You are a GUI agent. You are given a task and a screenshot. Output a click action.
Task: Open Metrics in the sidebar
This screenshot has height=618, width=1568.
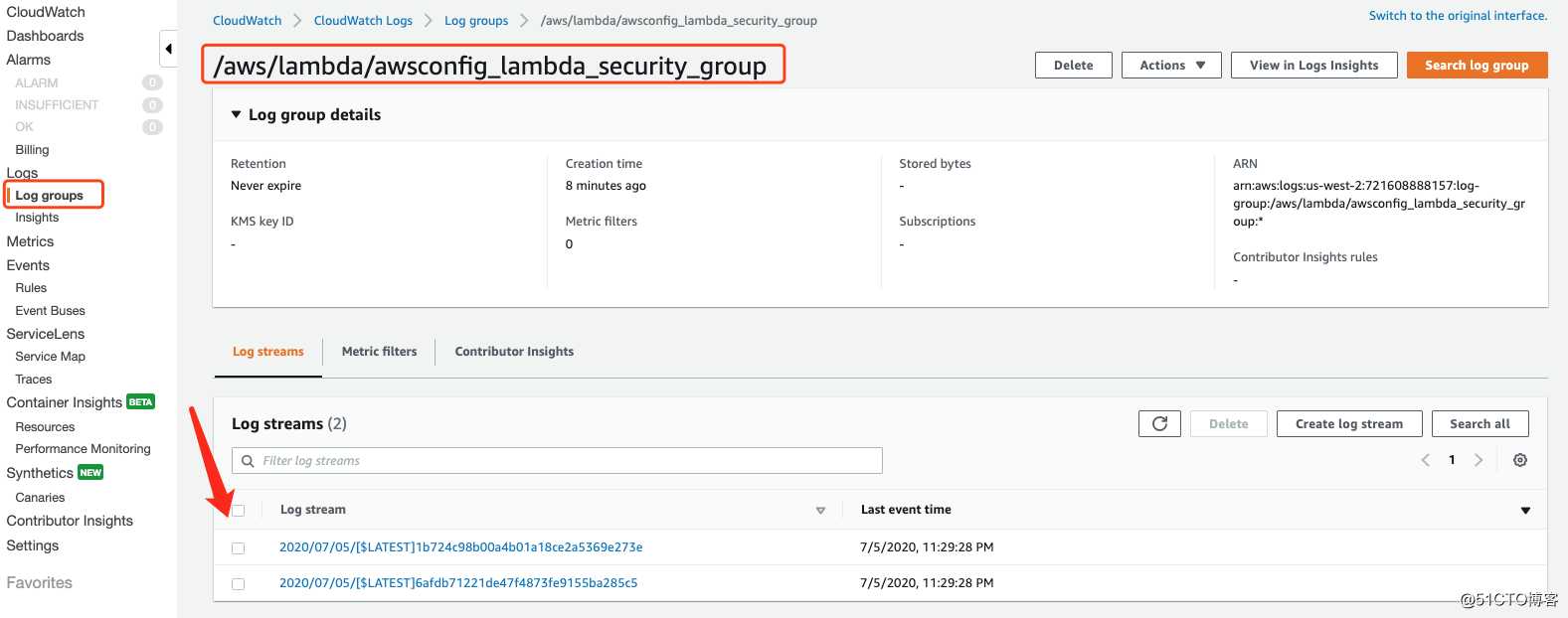coord(30,241)
